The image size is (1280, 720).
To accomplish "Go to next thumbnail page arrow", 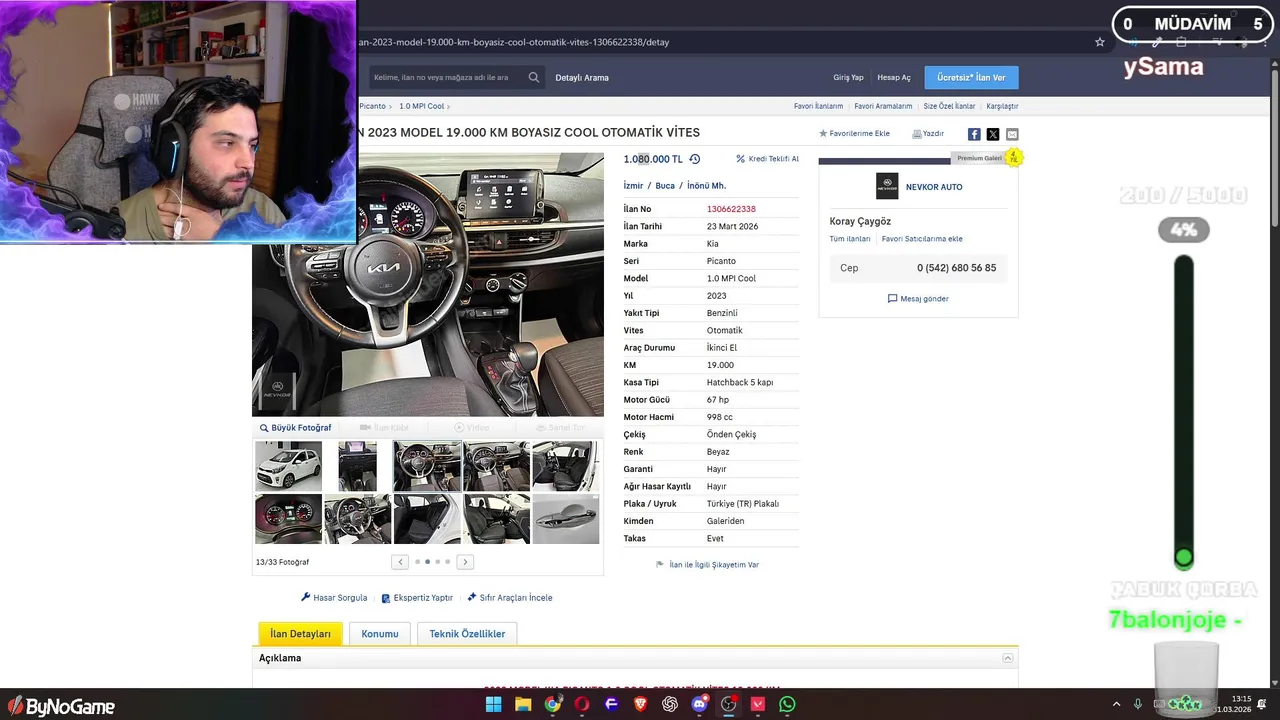I will pyautogui.click(x=465, y=562).
